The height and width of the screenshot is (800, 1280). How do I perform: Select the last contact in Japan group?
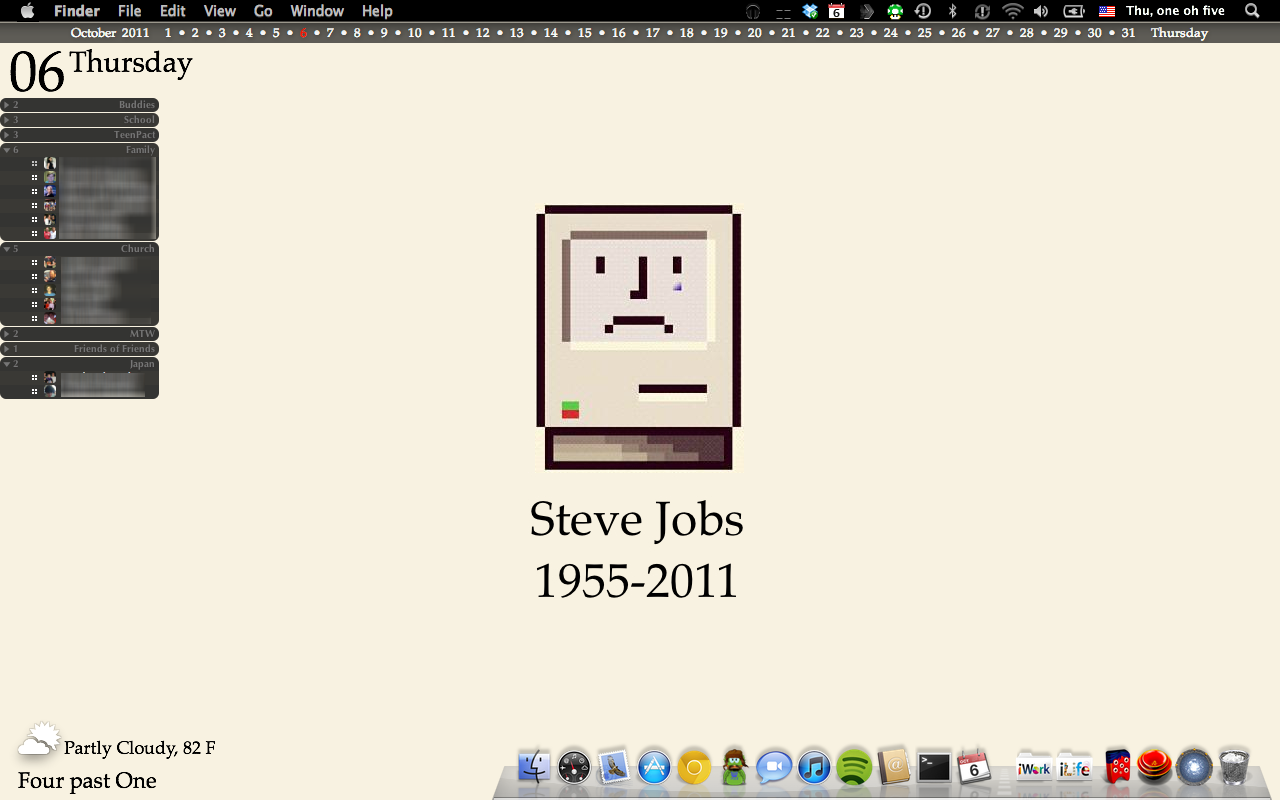coord(79,391)
